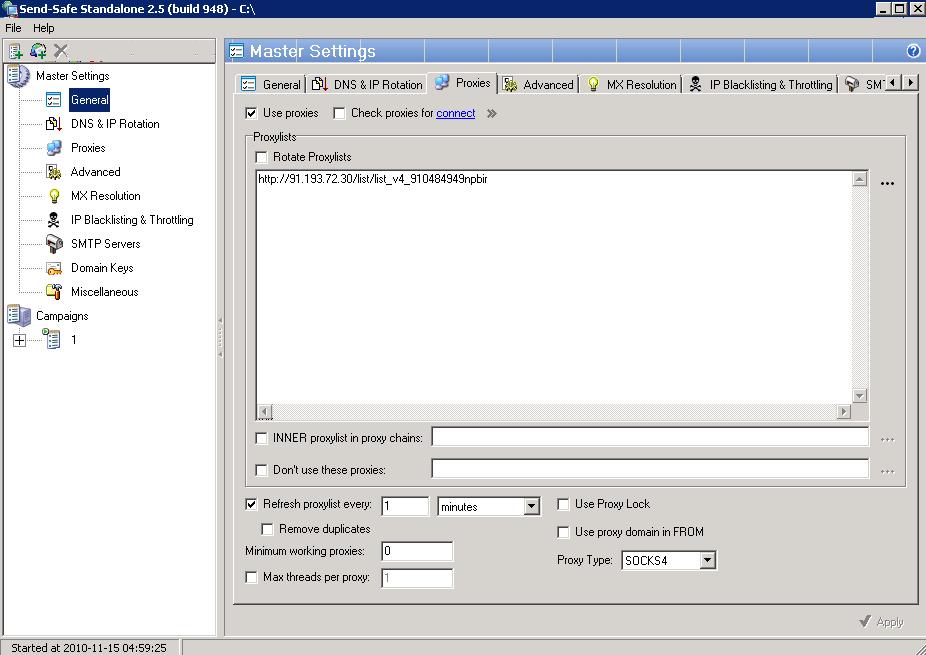Click the refresh campaigns toolbar icon

tap(38, 51)
